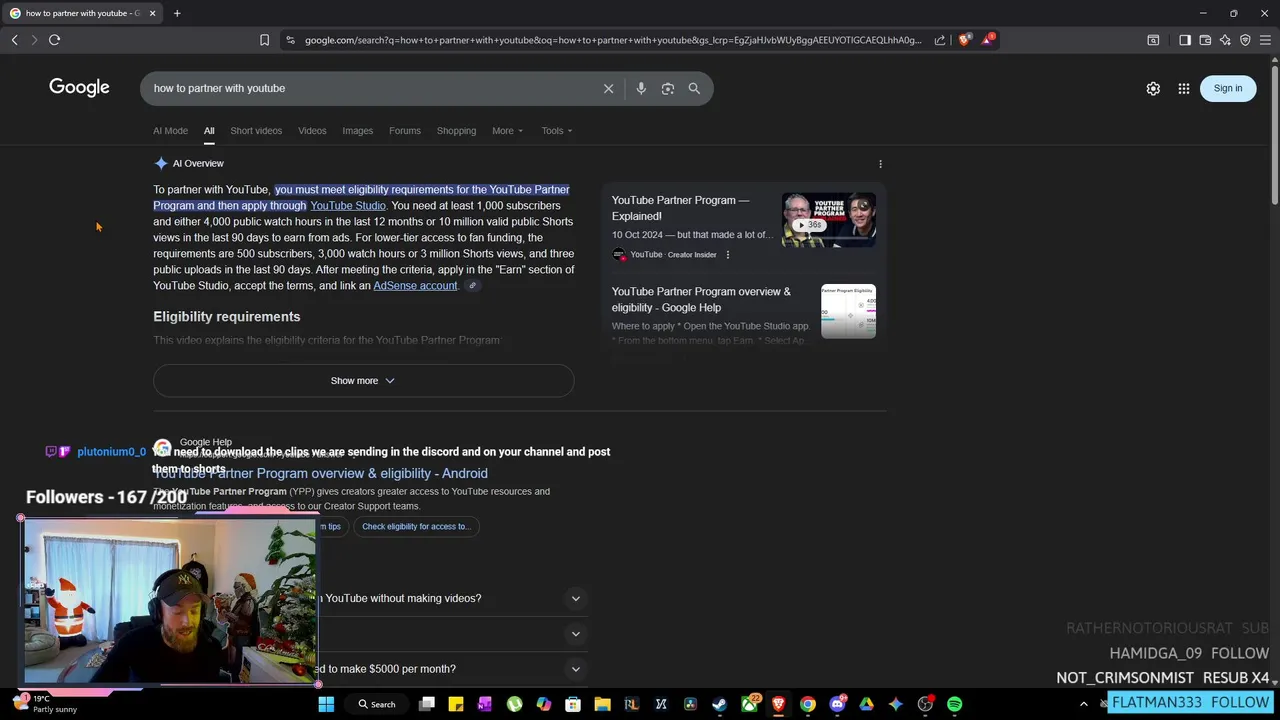Click 'Check eligibility for access to...' chip

pos(415,526)
